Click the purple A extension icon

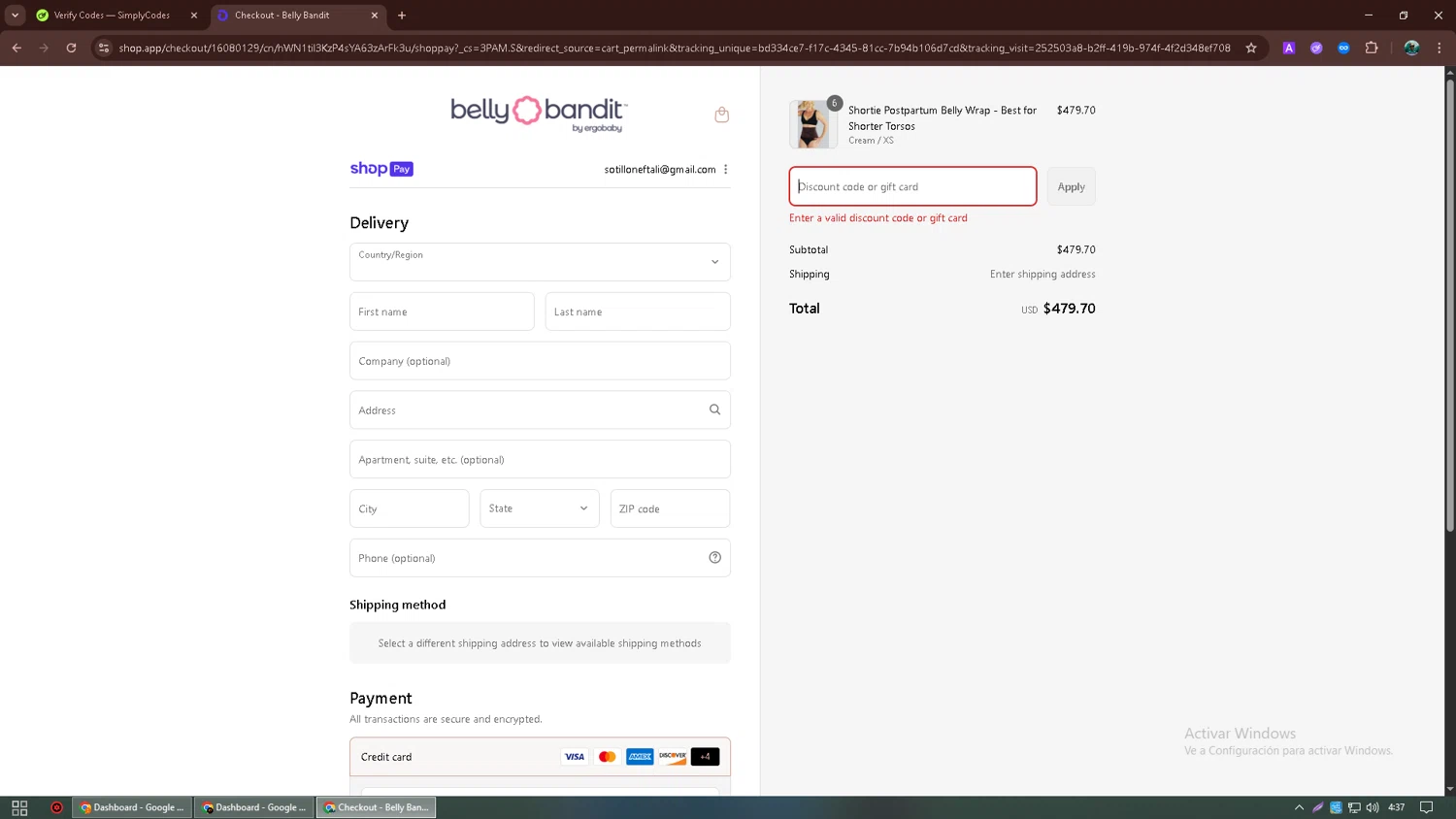pyautogui.click(x=1289, y=48)
